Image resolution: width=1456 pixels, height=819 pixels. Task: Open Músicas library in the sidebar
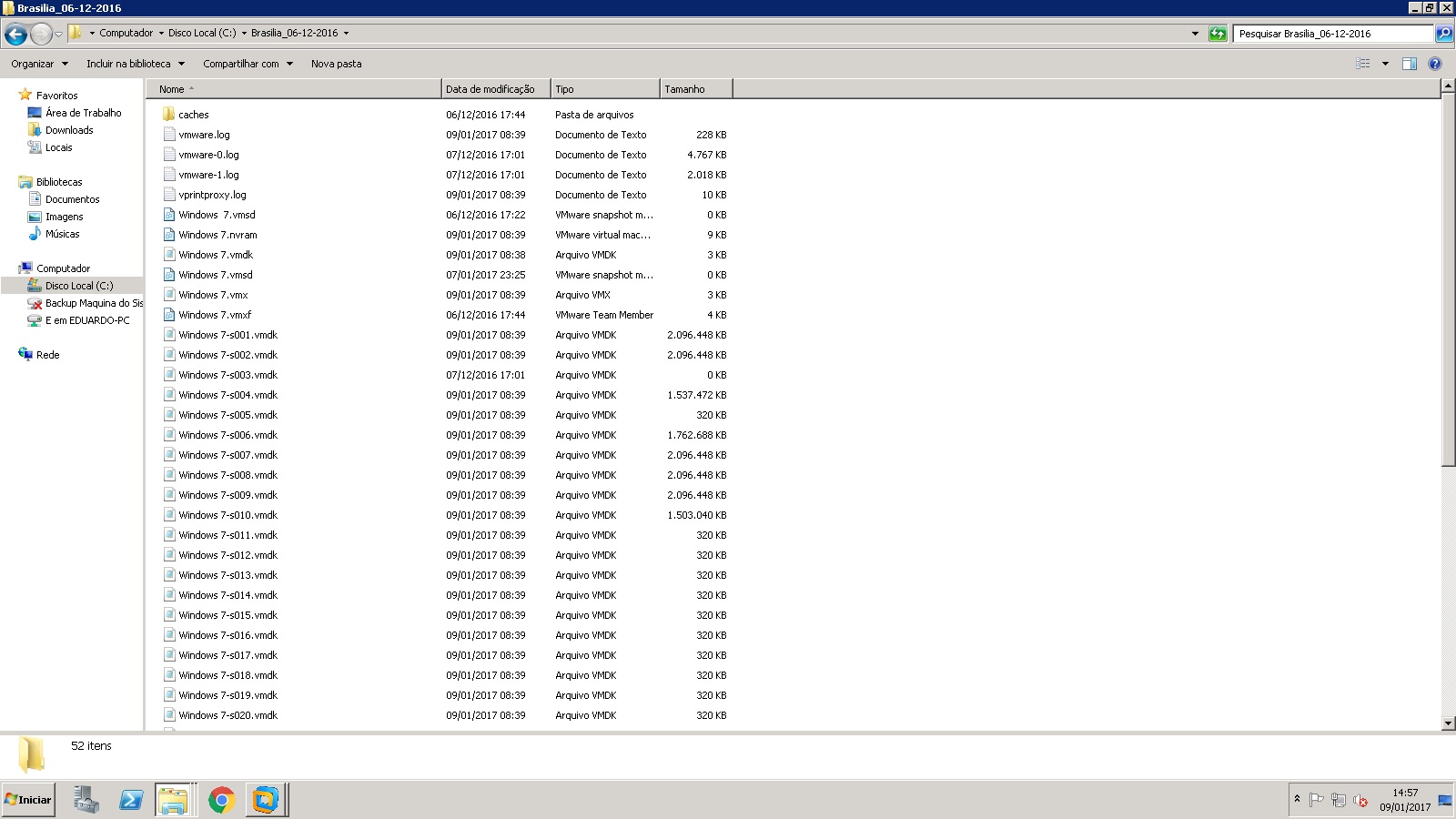click(62, 234)
